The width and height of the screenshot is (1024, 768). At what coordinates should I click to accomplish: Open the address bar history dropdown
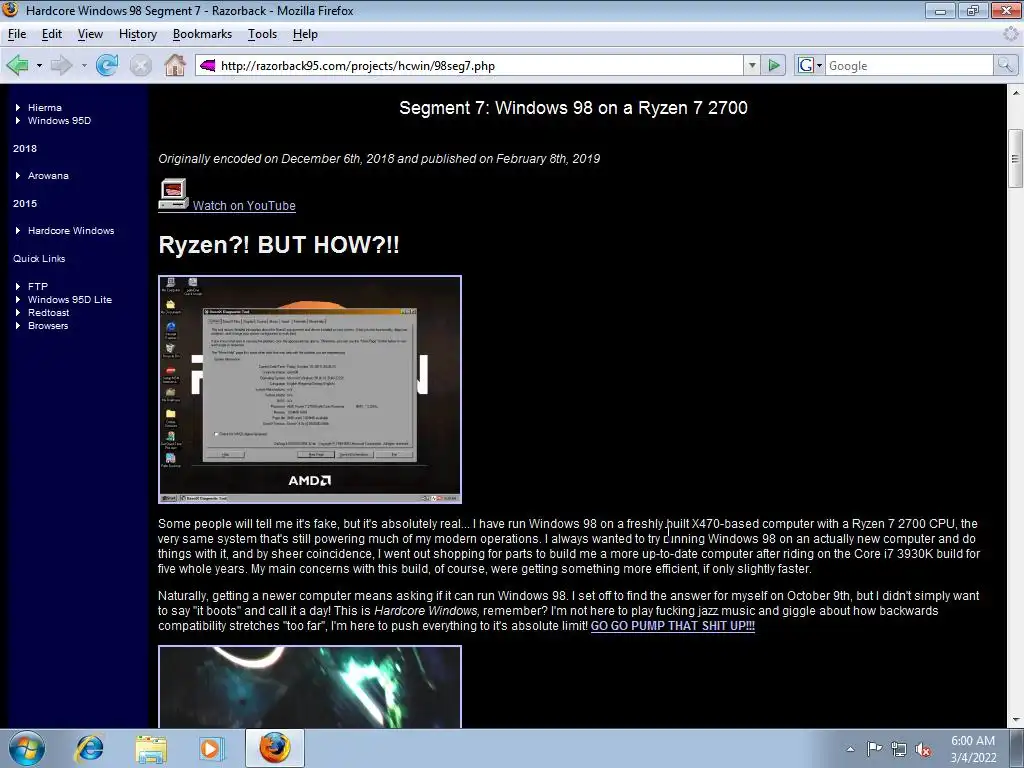(752, 65)
